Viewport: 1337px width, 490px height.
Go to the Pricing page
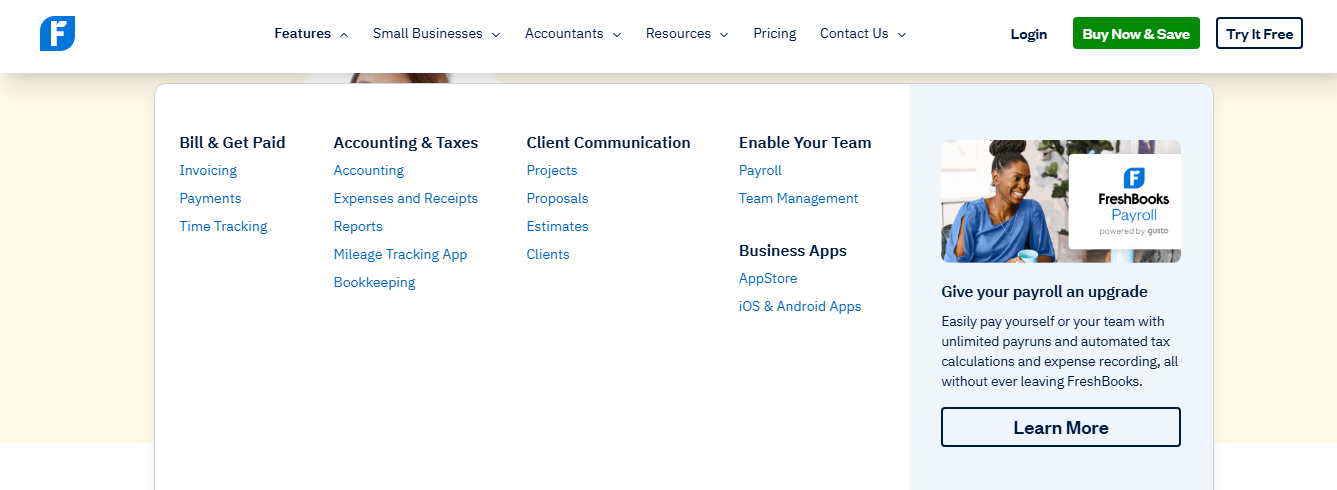point(775,34)
